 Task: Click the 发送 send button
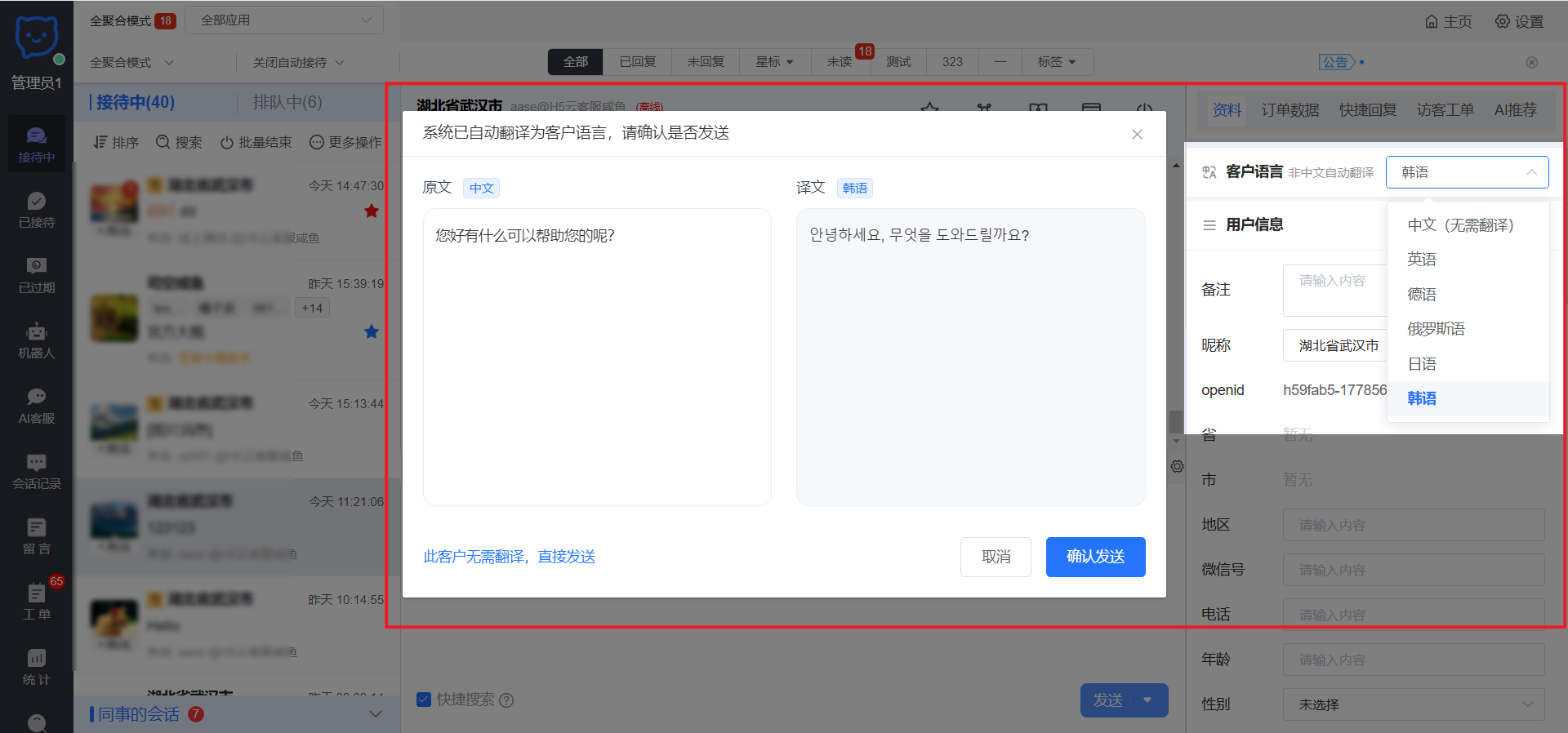(1108, 700)
